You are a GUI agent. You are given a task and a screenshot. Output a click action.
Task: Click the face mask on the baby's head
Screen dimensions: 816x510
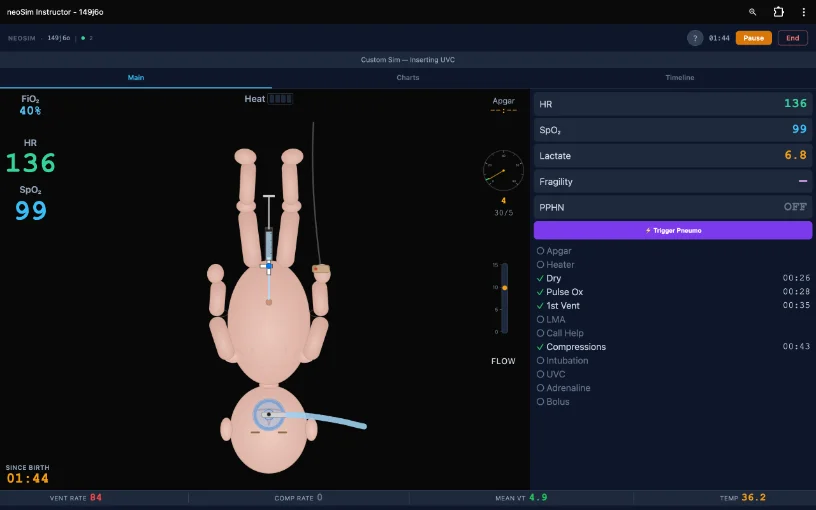[x=269, y=415]
